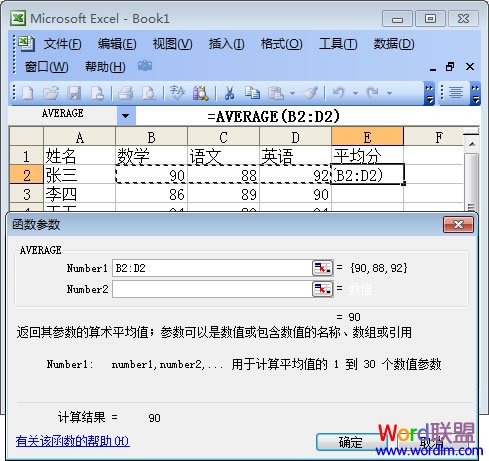Expand the standard toolbar options chevron
Image resolution: width=489 pixels, height=461 pixels.
pos(429,93)
